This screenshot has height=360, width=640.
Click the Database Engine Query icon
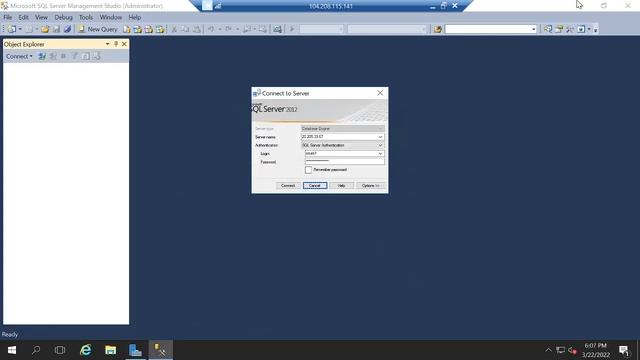pyautogui.click(x=127, y=29)
